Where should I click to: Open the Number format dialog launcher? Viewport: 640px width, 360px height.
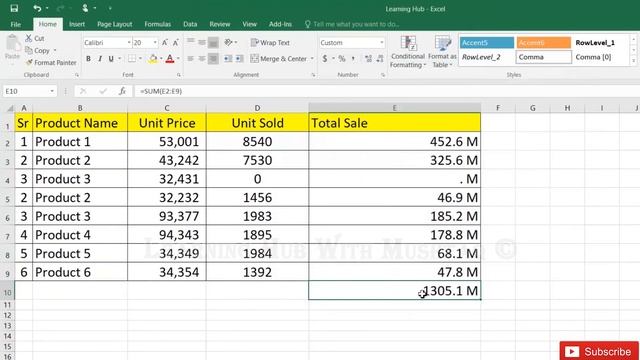pyautogui.click(x=383, y=75)
